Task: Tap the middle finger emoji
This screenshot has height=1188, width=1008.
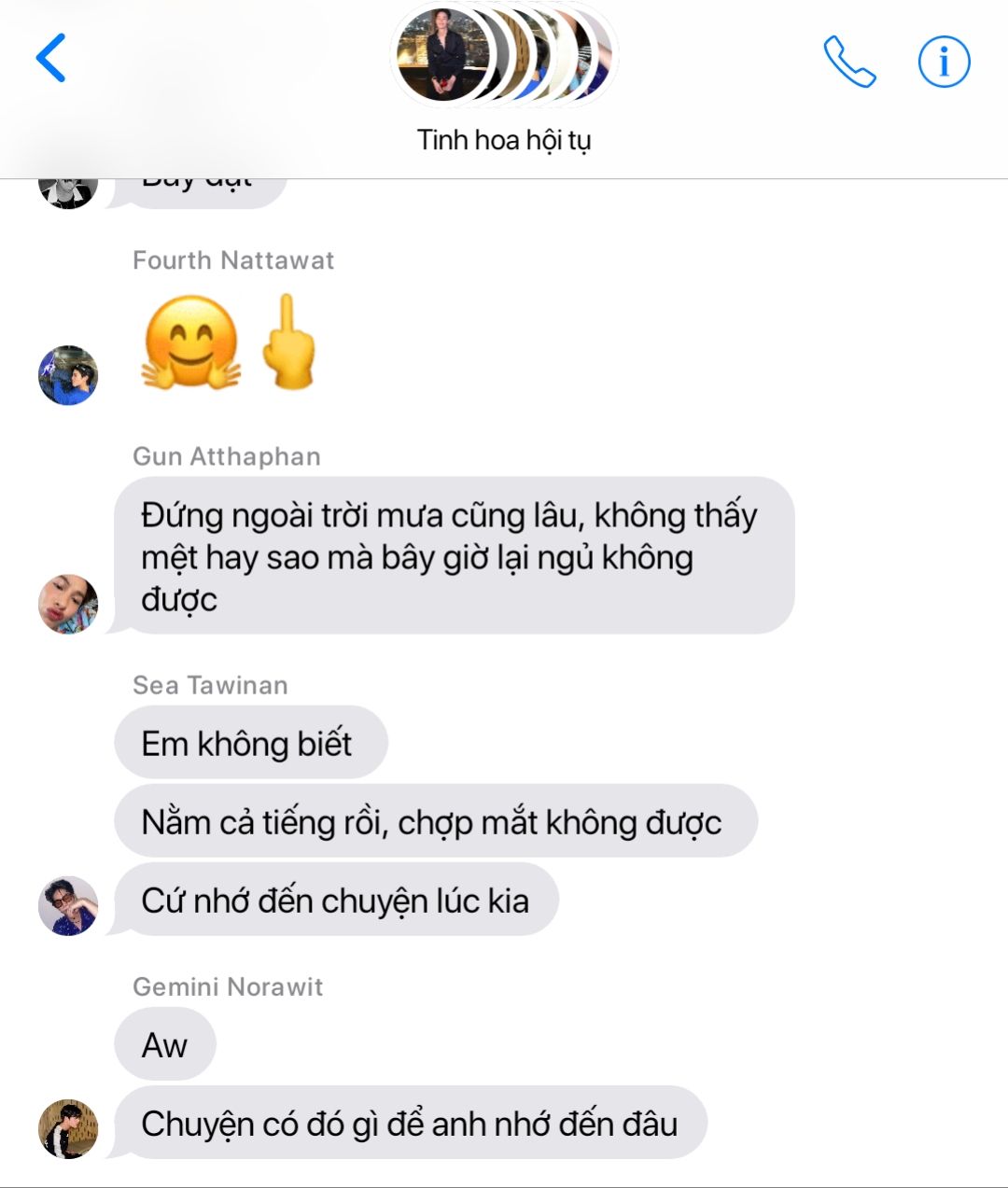Action: pyautogui.click(x=288, y=342)
